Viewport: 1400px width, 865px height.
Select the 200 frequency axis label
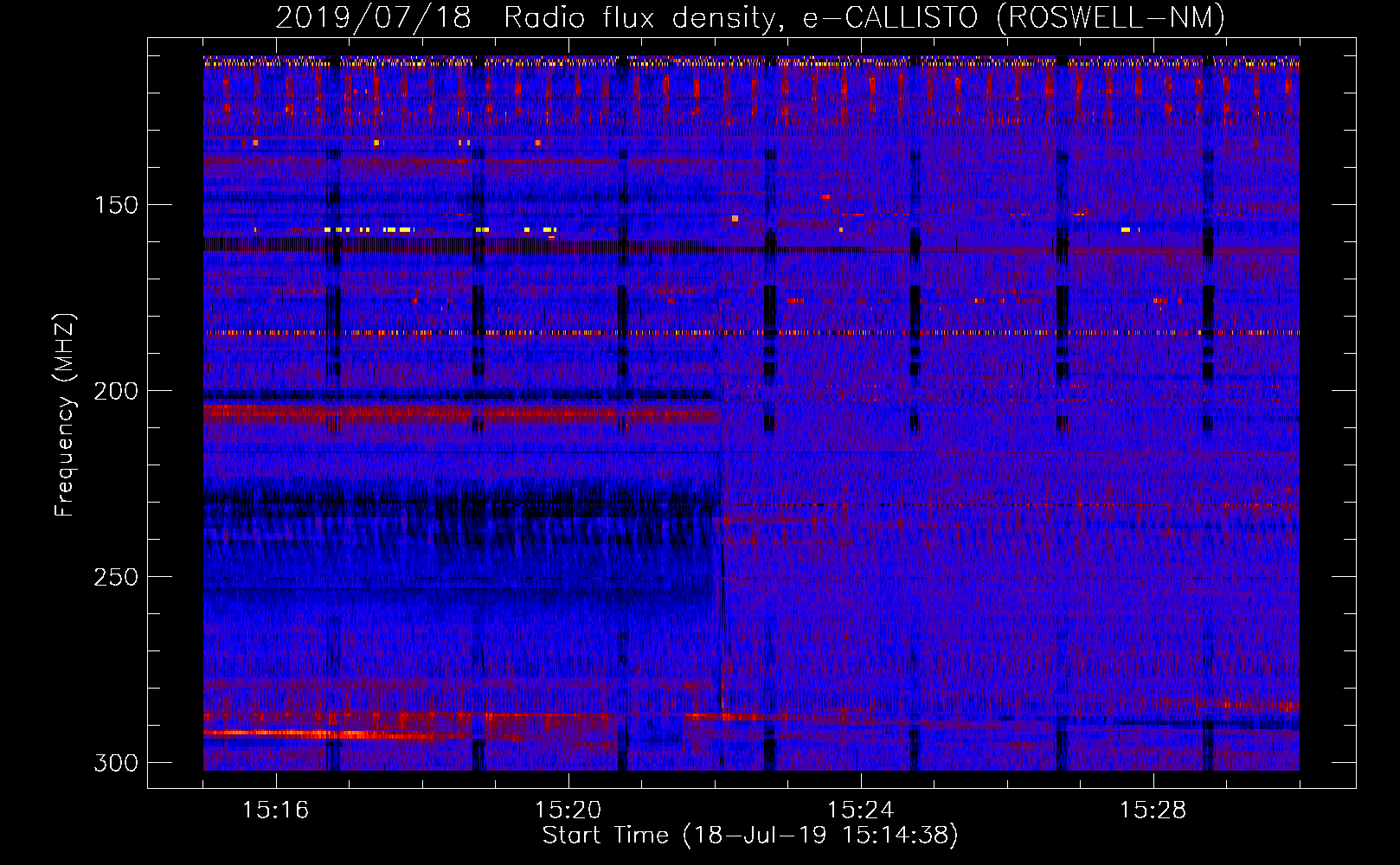click(116, 391)
